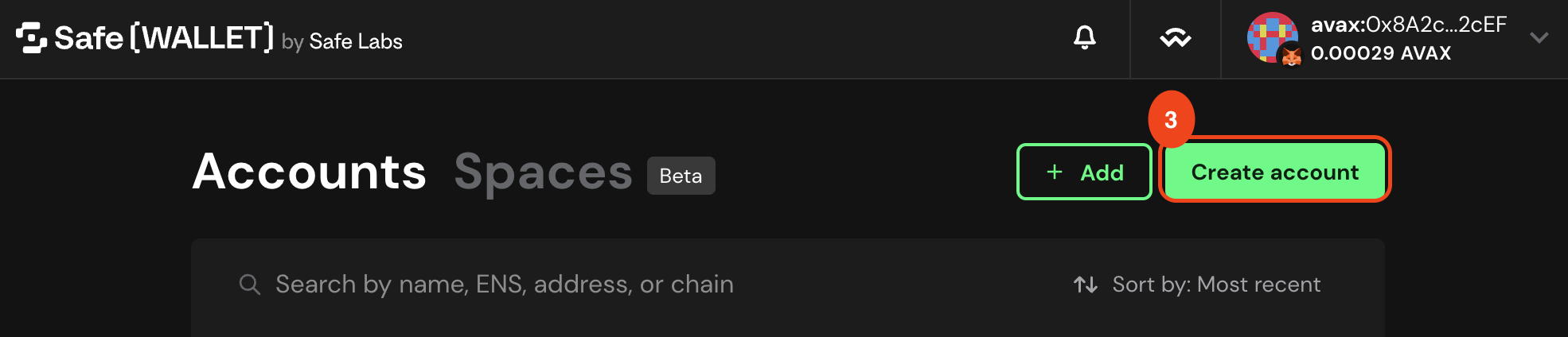Click the 0.00029 AVAX balance
This screenshot has width=1568, height=337.
pyautogui.click(x=1381, y=53)
